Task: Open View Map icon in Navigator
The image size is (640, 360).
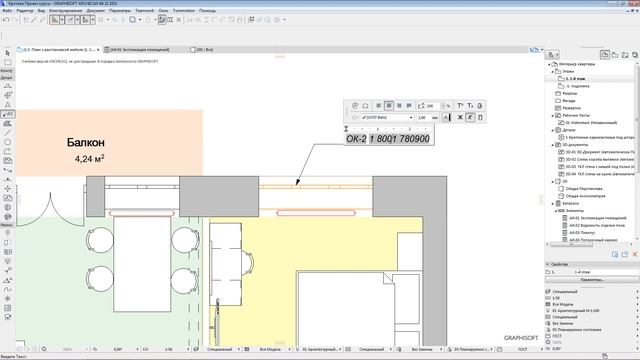Action: (x=615, y=55)
